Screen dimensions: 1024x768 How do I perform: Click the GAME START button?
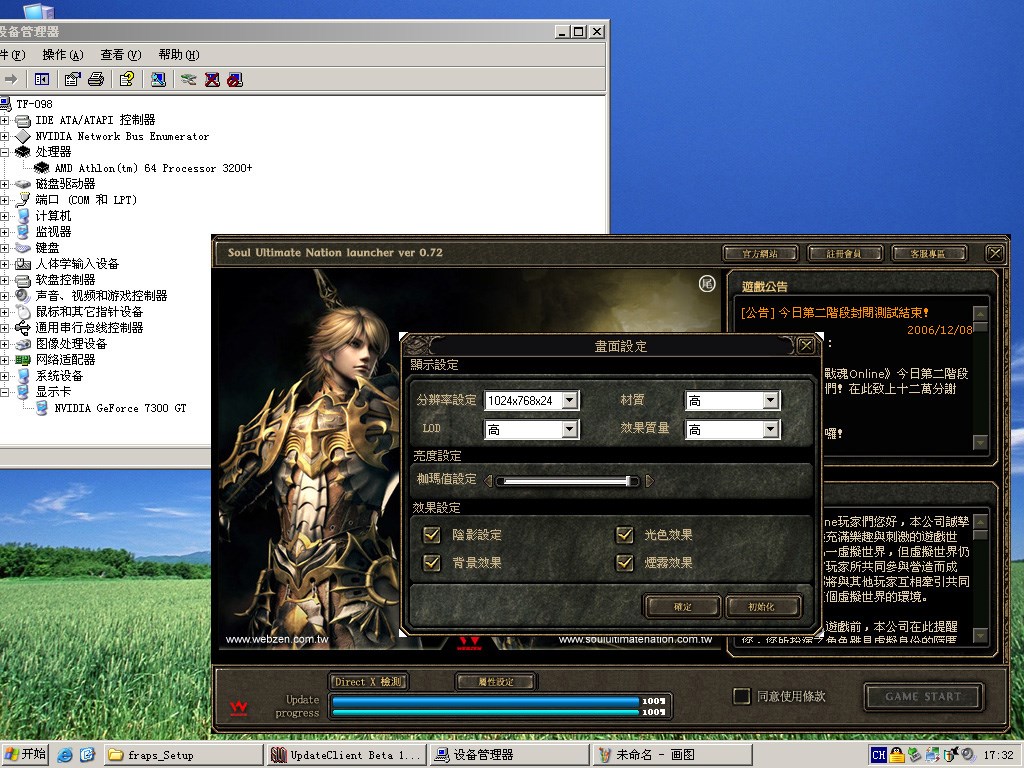click(x=923, y=697)
